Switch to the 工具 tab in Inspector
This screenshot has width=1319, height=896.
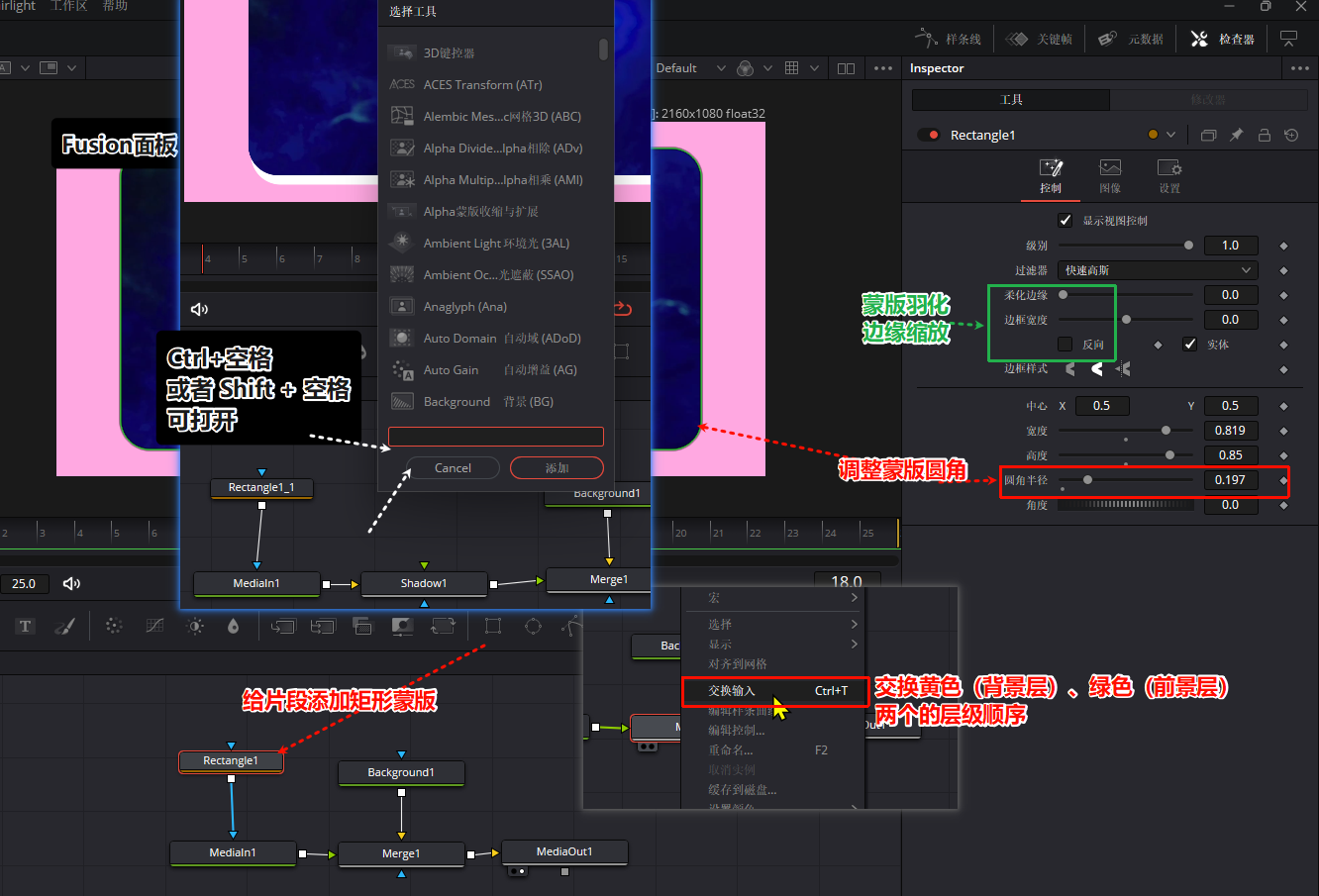click(1011, 100)
